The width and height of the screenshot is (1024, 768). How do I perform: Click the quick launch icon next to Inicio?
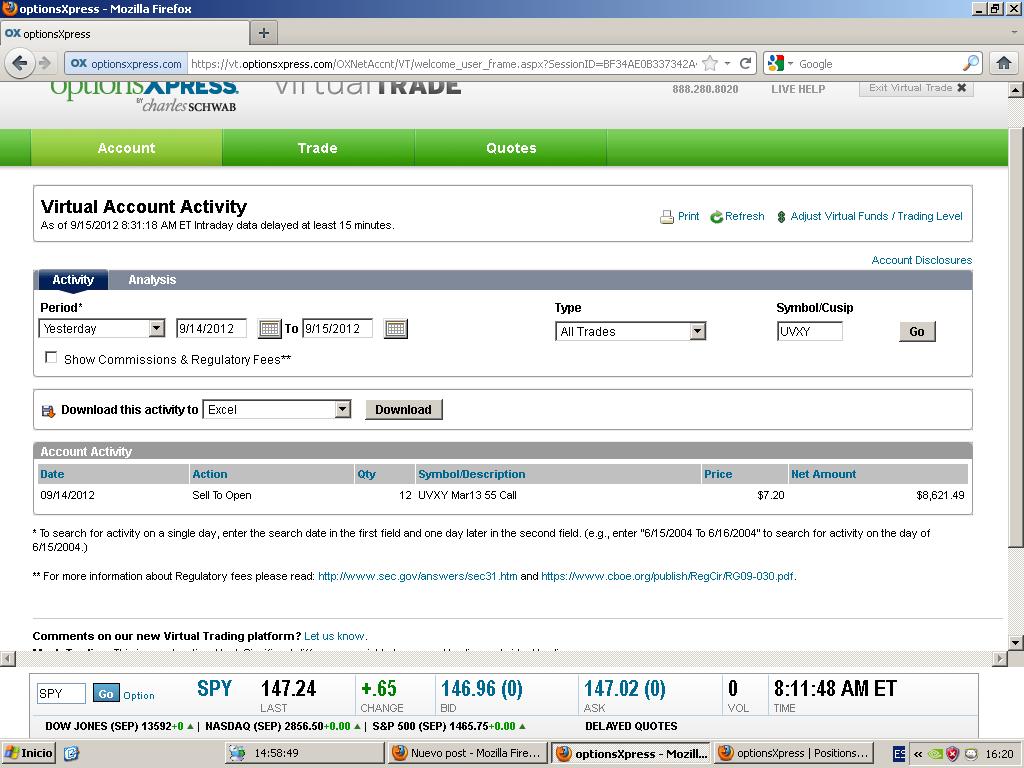pos(71,754)
